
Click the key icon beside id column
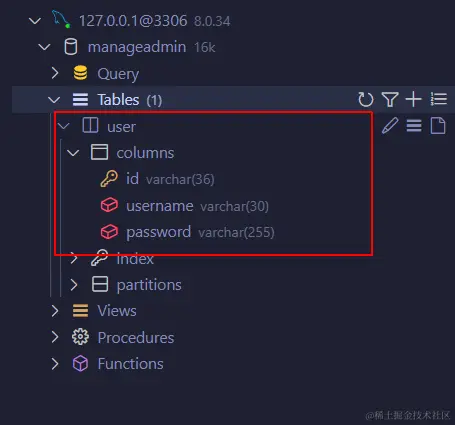pos(109,179)
